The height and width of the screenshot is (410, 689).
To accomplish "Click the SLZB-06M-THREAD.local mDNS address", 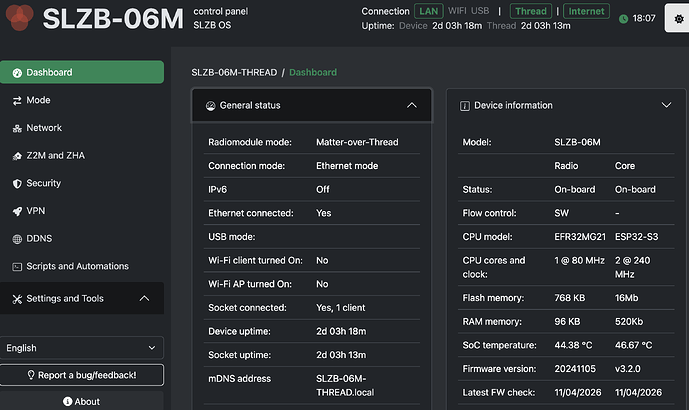I will point(345,386).
